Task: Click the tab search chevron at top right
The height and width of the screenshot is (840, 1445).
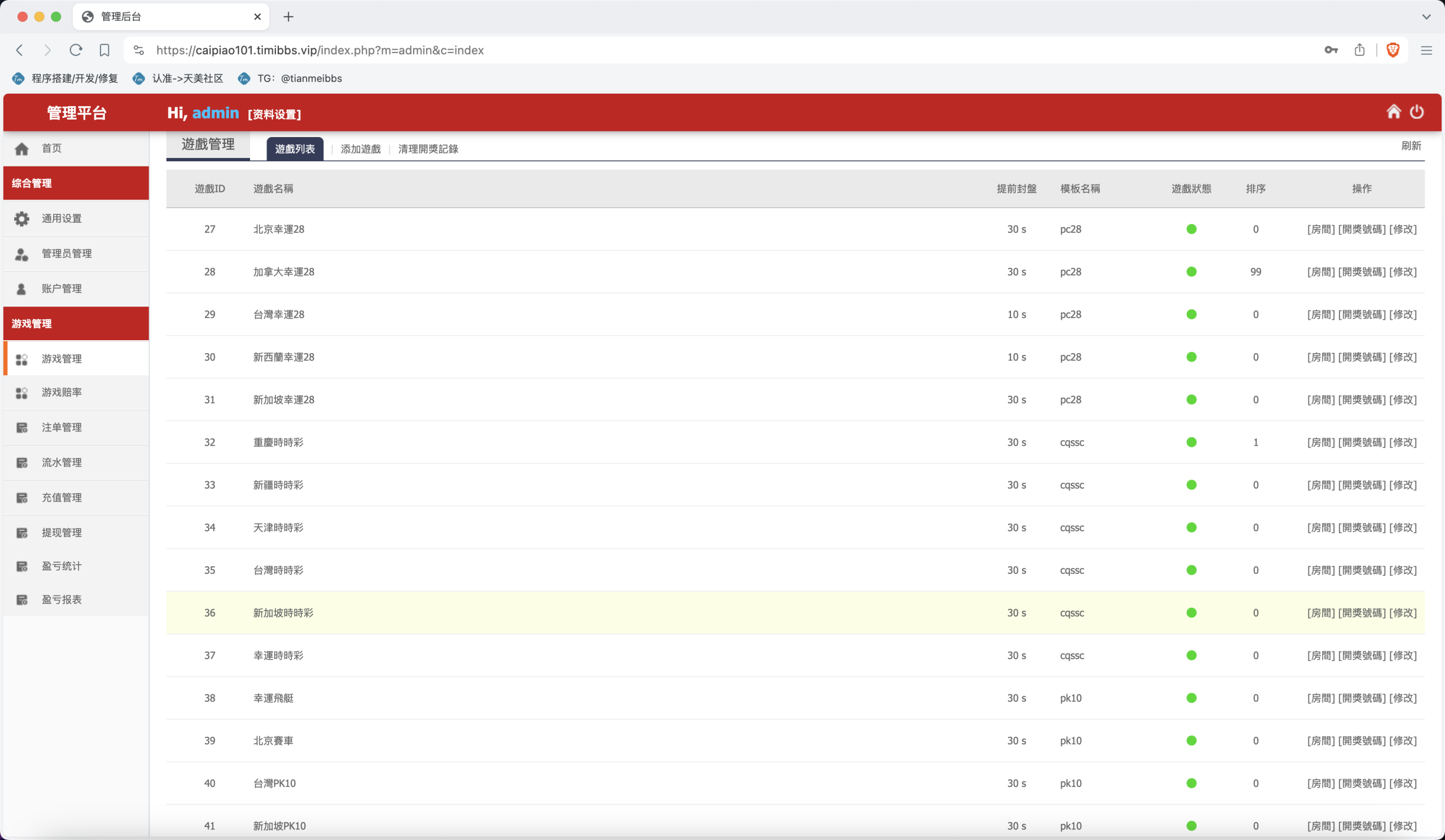Action: click(x=1426, y=16)
